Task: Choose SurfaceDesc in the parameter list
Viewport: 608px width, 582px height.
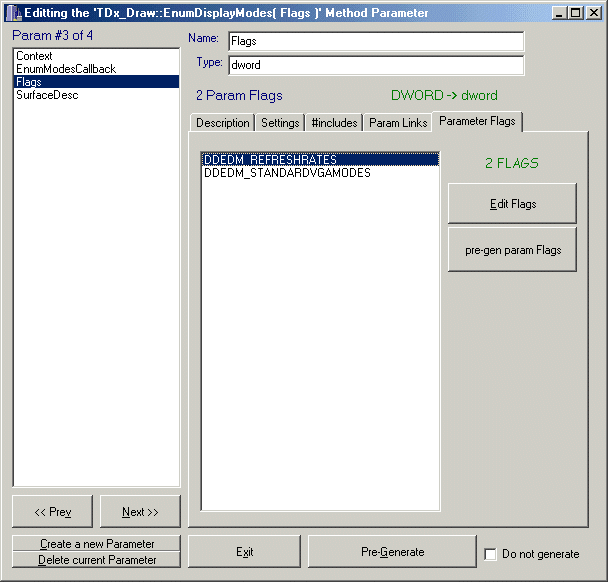Action: click(47, 95)
